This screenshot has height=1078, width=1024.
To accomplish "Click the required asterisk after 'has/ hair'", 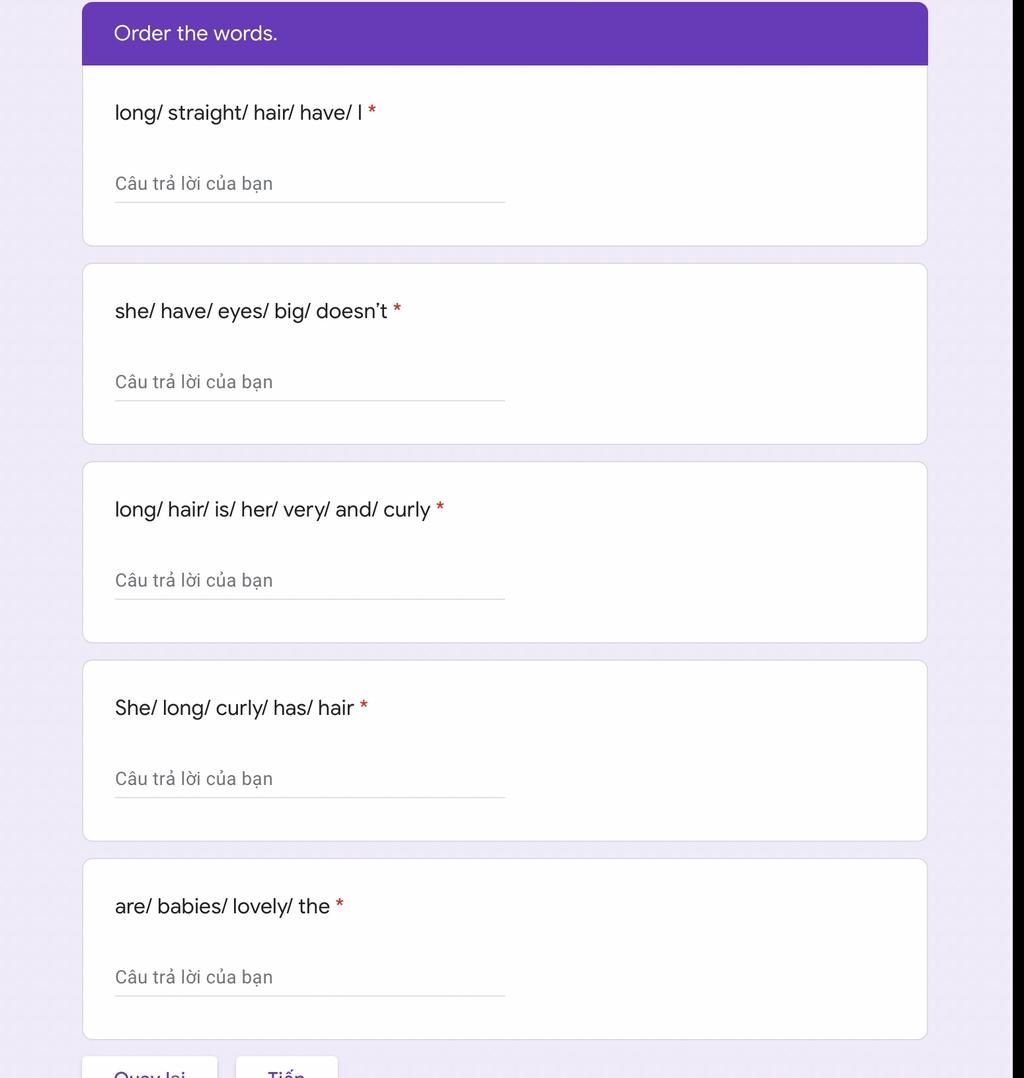I will pos(364,705).
